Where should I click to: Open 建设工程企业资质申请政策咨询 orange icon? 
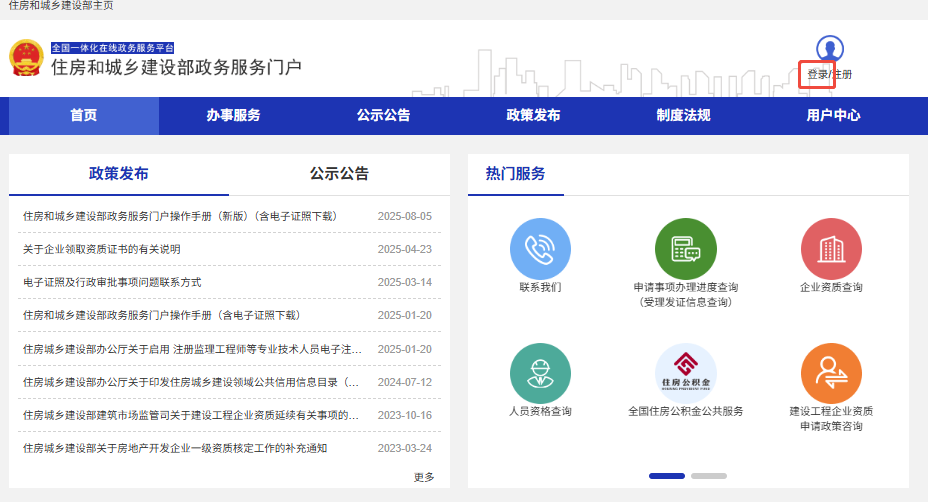coord(831,374)
